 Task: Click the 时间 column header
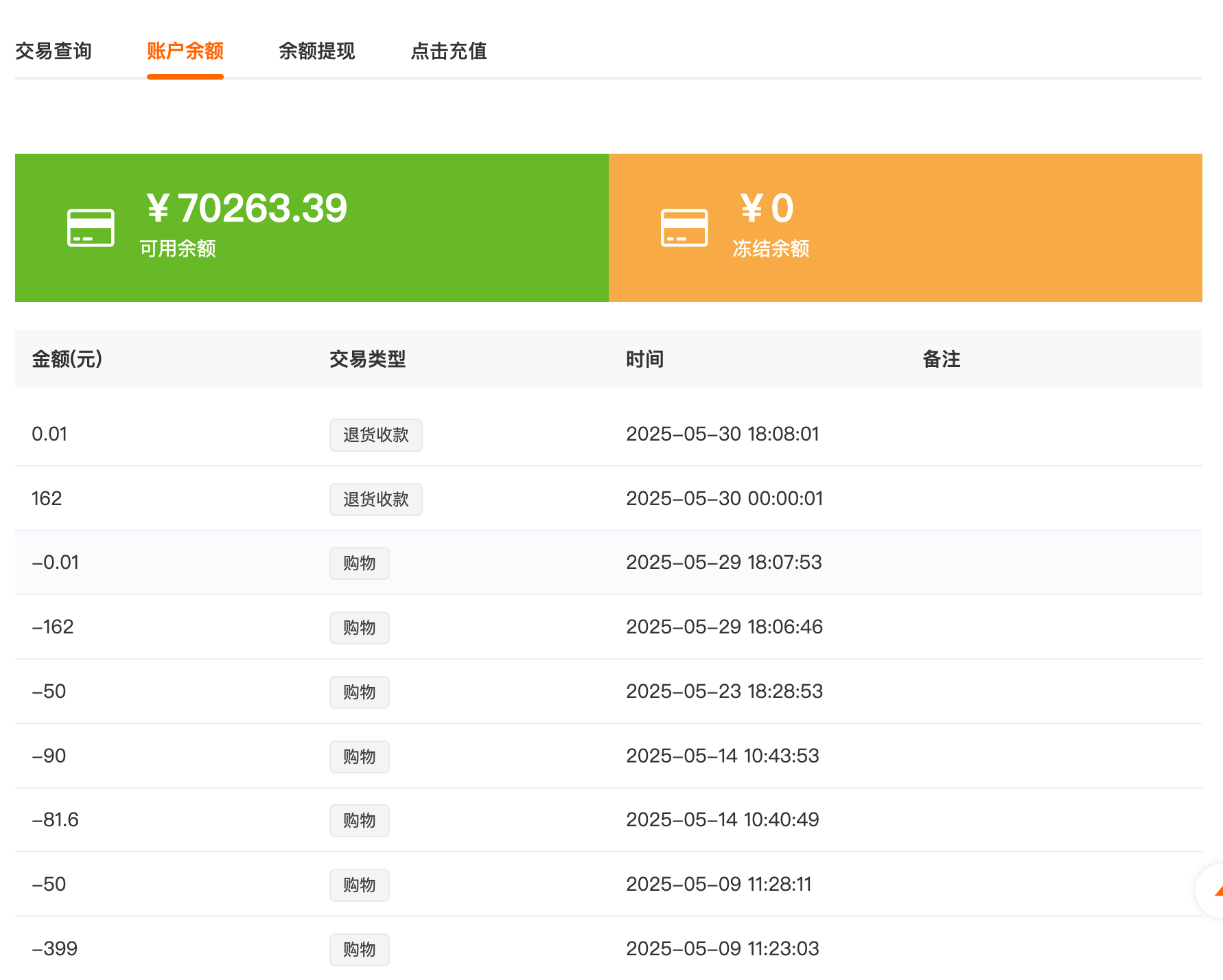point(644,359)
